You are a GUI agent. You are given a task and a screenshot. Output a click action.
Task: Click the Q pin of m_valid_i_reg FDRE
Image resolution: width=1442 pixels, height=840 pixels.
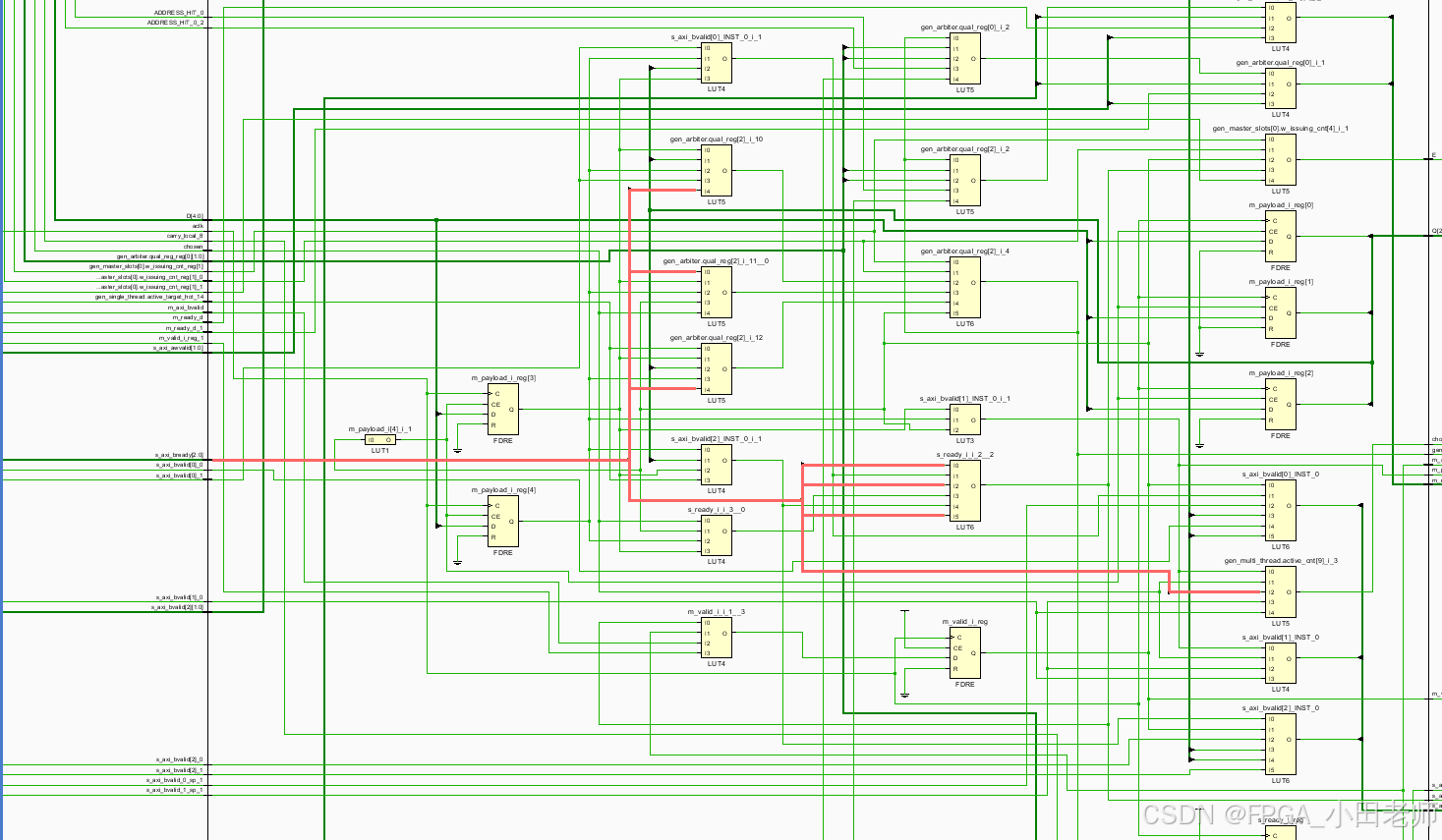coord(974,653)
